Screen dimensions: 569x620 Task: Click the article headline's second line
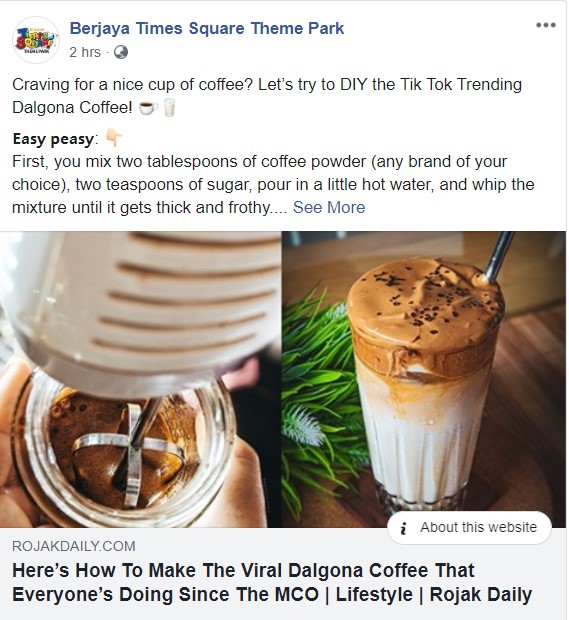272,595
